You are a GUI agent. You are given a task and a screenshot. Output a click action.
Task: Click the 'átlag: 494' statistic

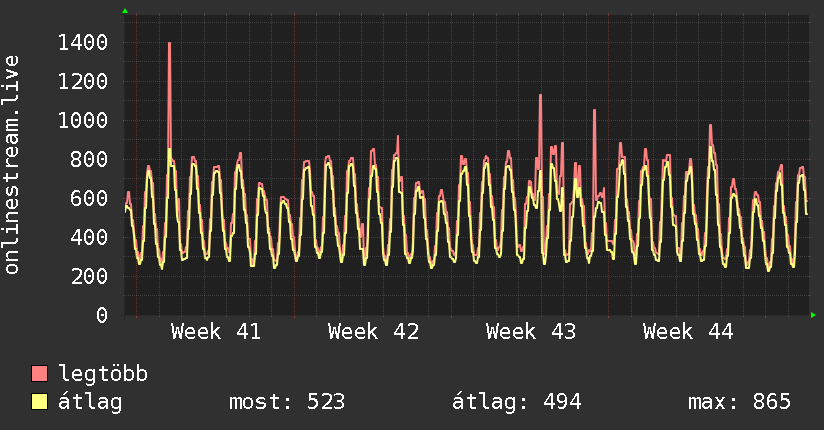(x=517, y=402)
